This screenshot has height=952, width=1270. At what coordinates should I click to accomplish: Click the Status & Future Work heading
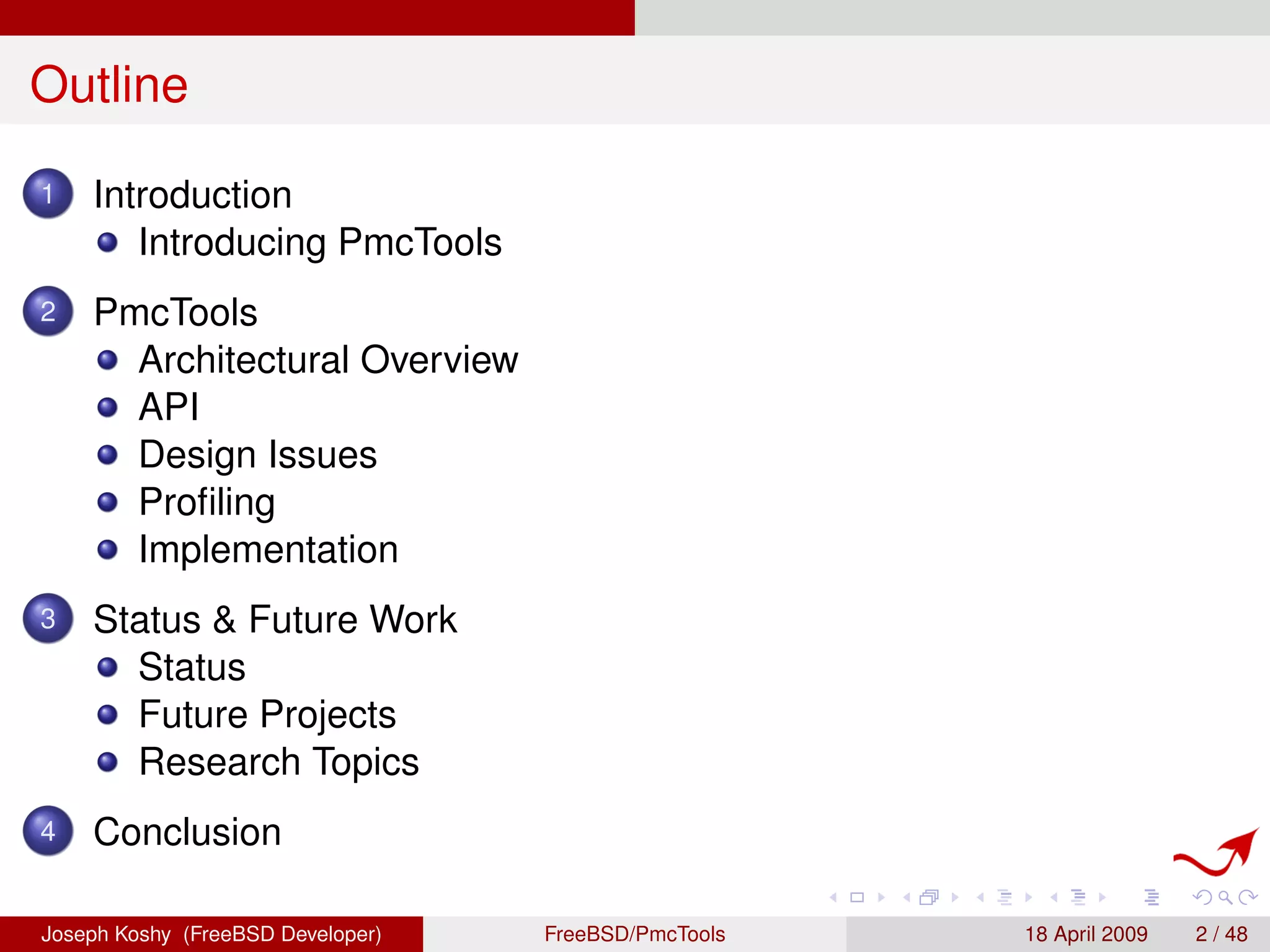click(x=275, y=619)
